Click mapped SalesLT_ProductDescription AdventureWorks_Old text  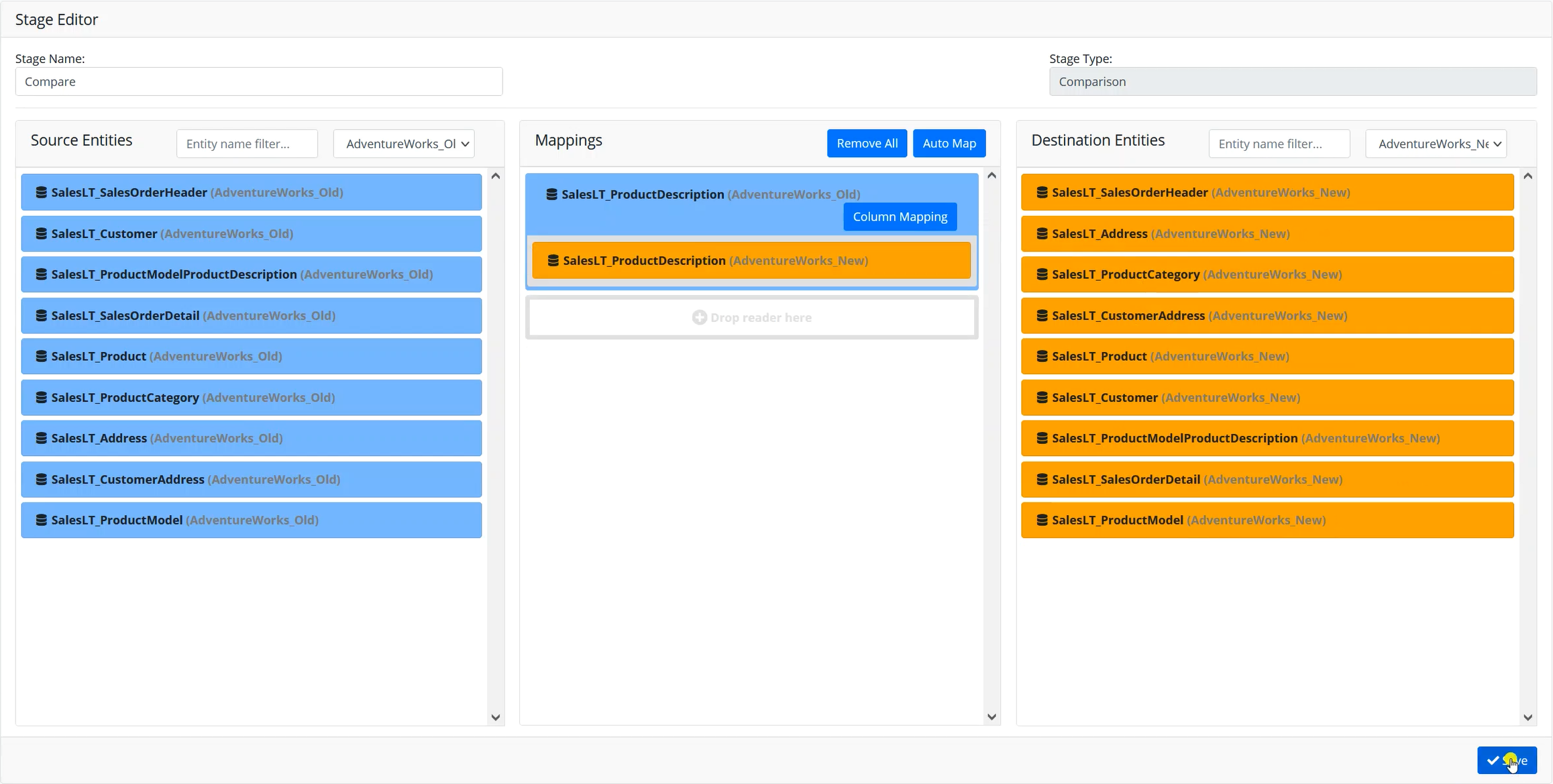click(711, 194)
